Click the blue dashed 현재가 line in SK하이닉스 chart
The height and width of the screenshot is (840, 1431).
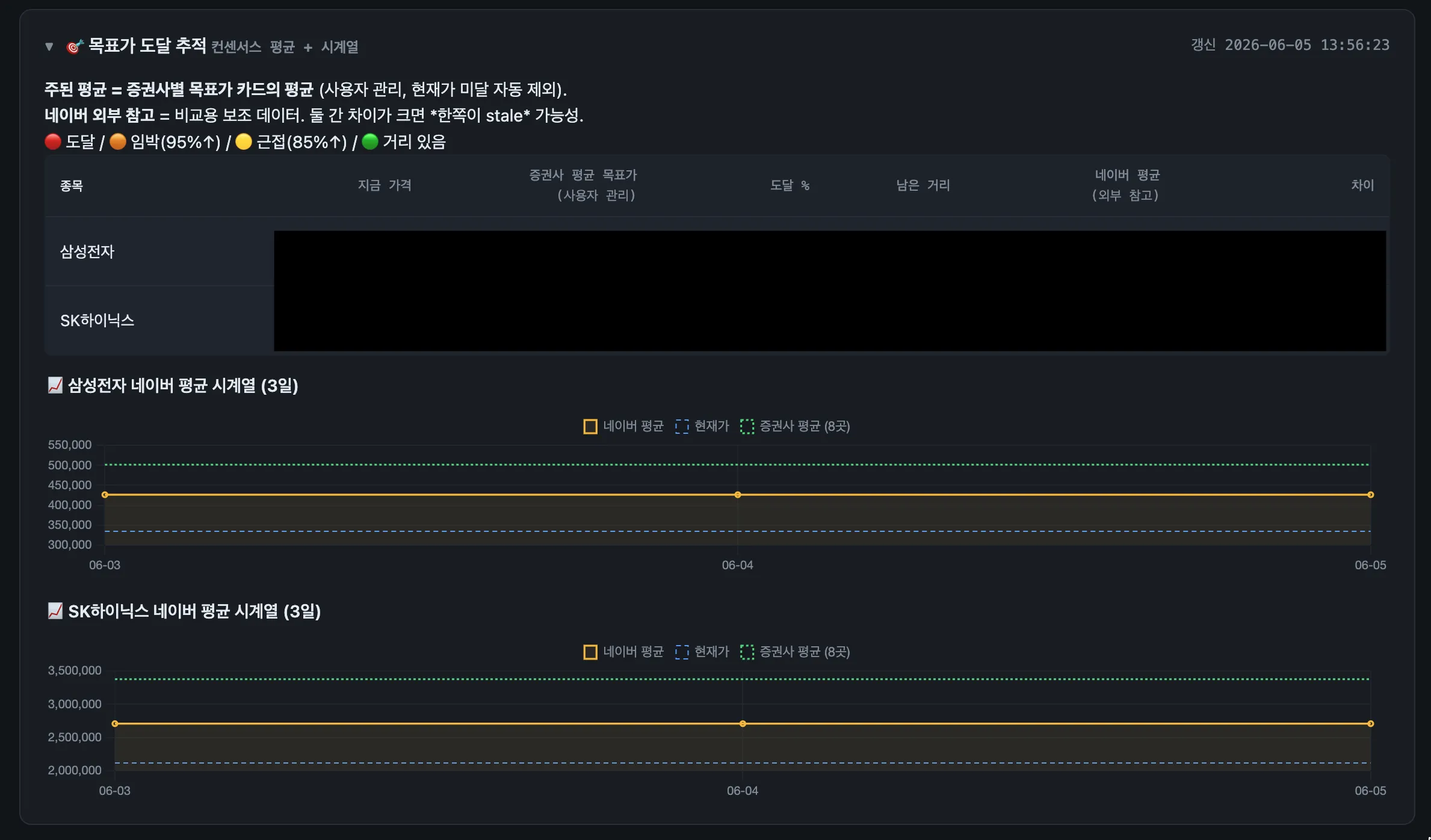pyautogui.click(x=743, y=763)
